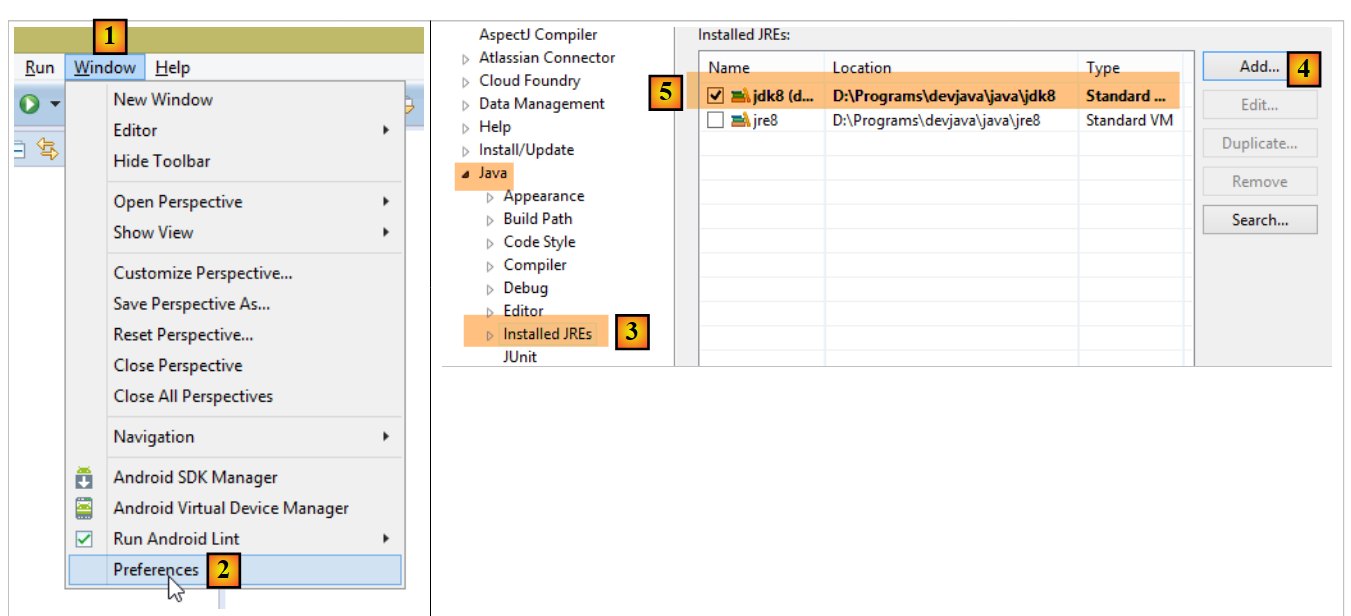The image size is (1351, 616).
Task: Open the dropdown arrow beside the Run icon
Action: (x=55, y=104)
